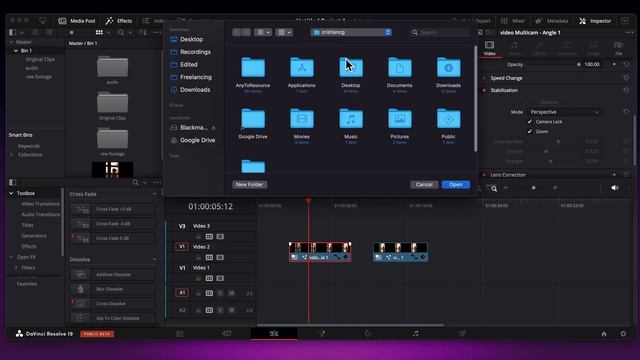The height and width of the screenshot is (360, 640).
Task: Open dialog grouping options dropdown
Action: (x=284, y=32)
